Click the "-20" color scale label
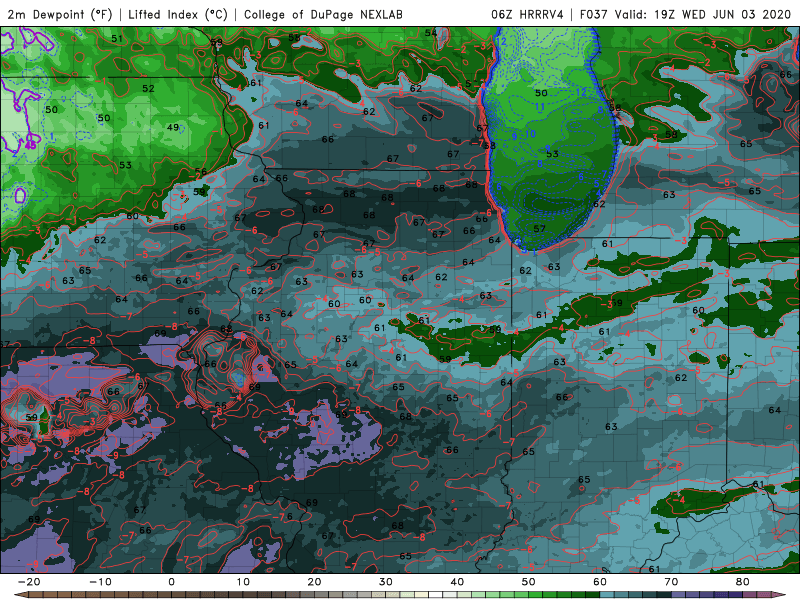Image resolution: width=800 pixels, height=600 pixels. (x=29, y=582)
